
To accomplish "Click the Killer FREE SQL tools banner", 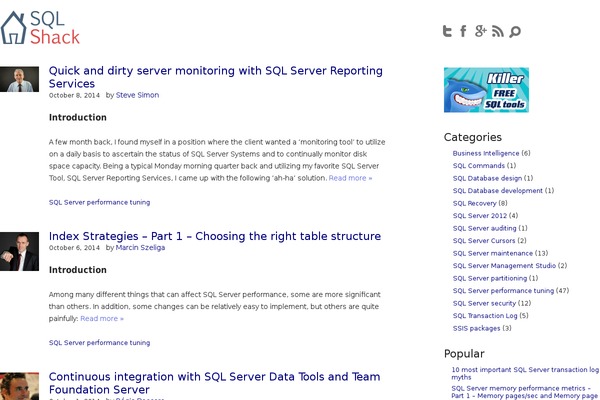I will (486, 90).
